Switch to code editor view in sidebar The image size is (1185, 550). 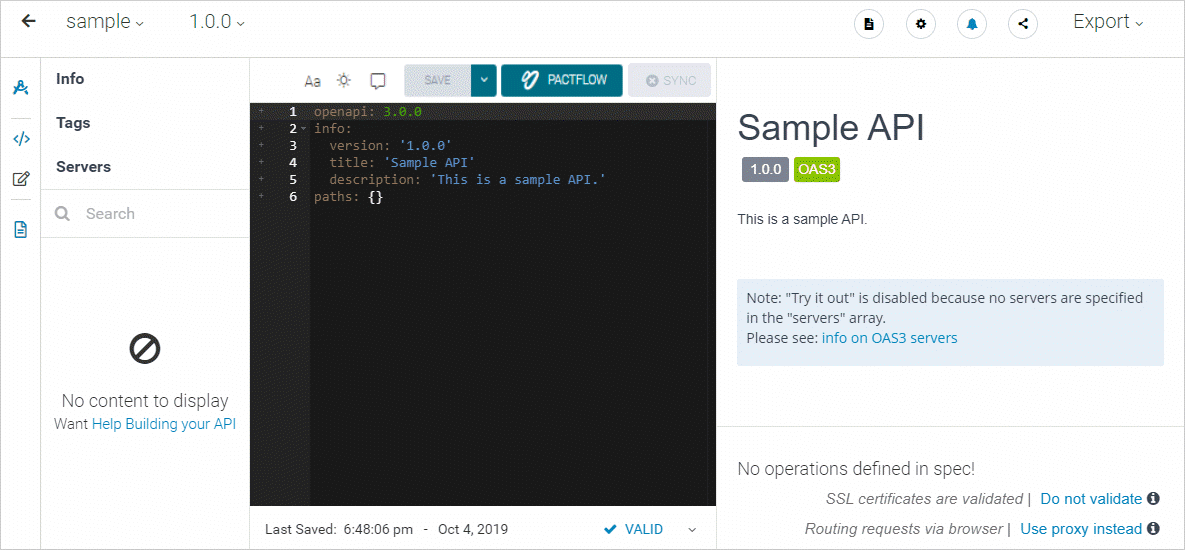click(x=20, y=139)
